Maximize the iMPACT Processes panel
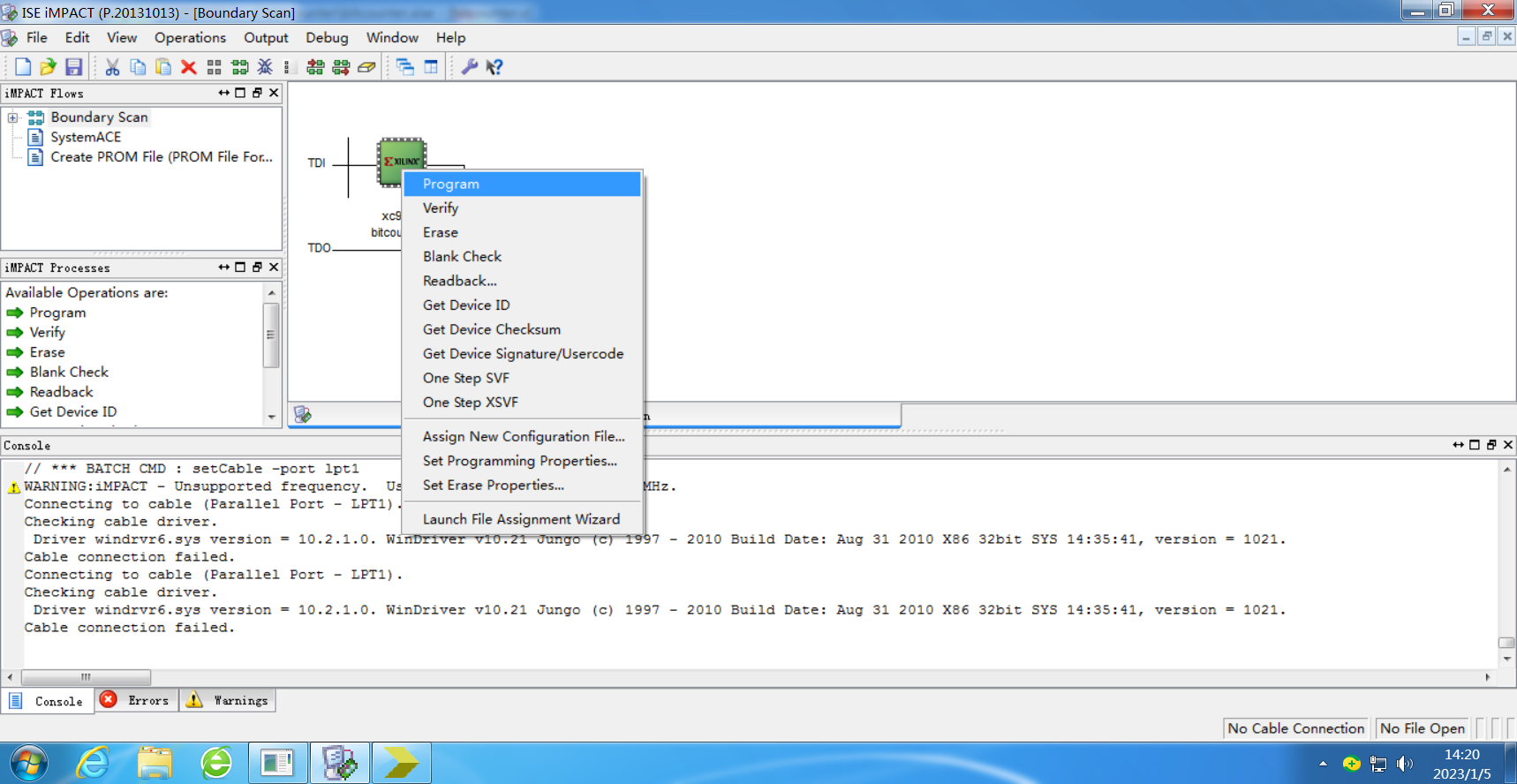 pos(240,268)
